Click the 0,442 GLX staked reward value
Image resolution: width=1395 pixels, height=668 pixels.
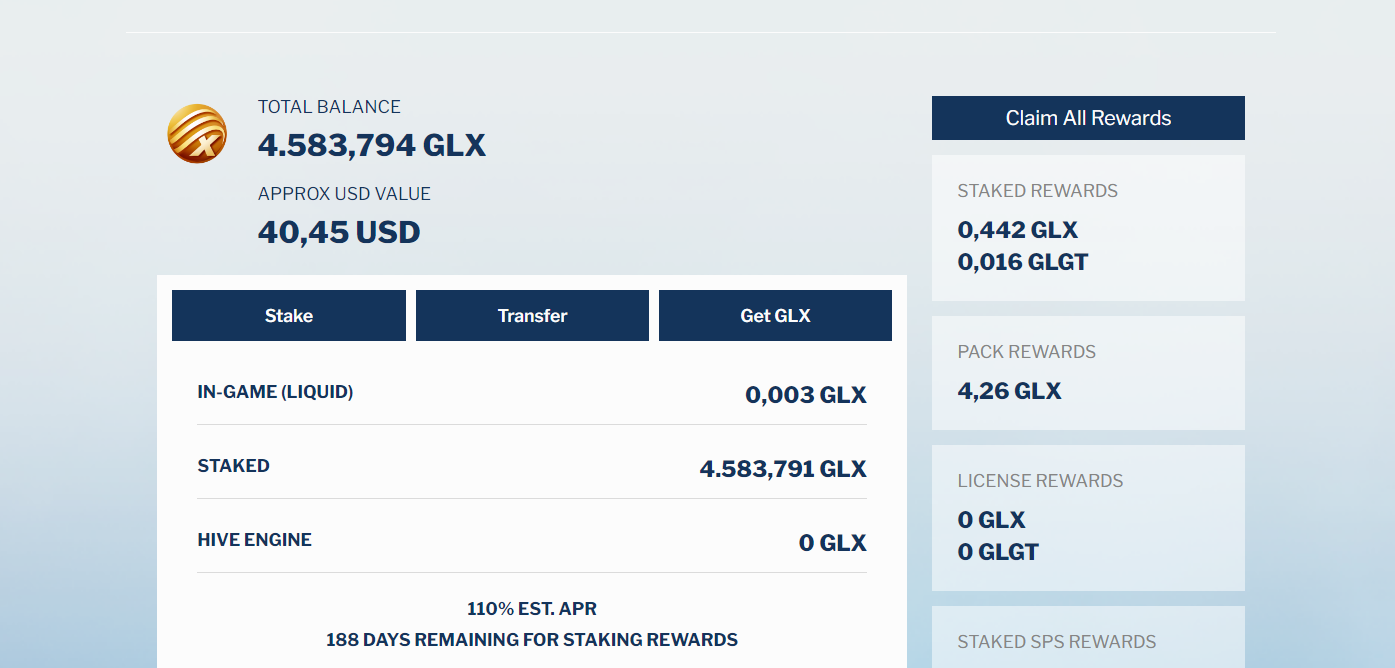point(1018,231)
